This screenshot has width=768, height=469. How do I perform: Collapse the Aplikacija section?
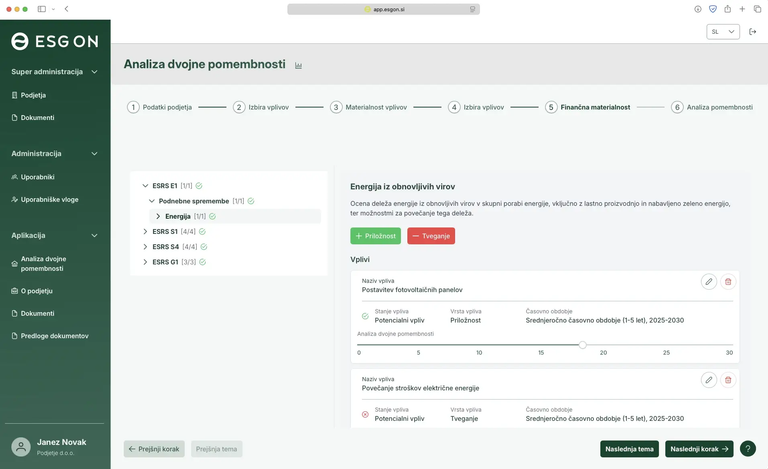pyautogui.click(x=95, y=235)
